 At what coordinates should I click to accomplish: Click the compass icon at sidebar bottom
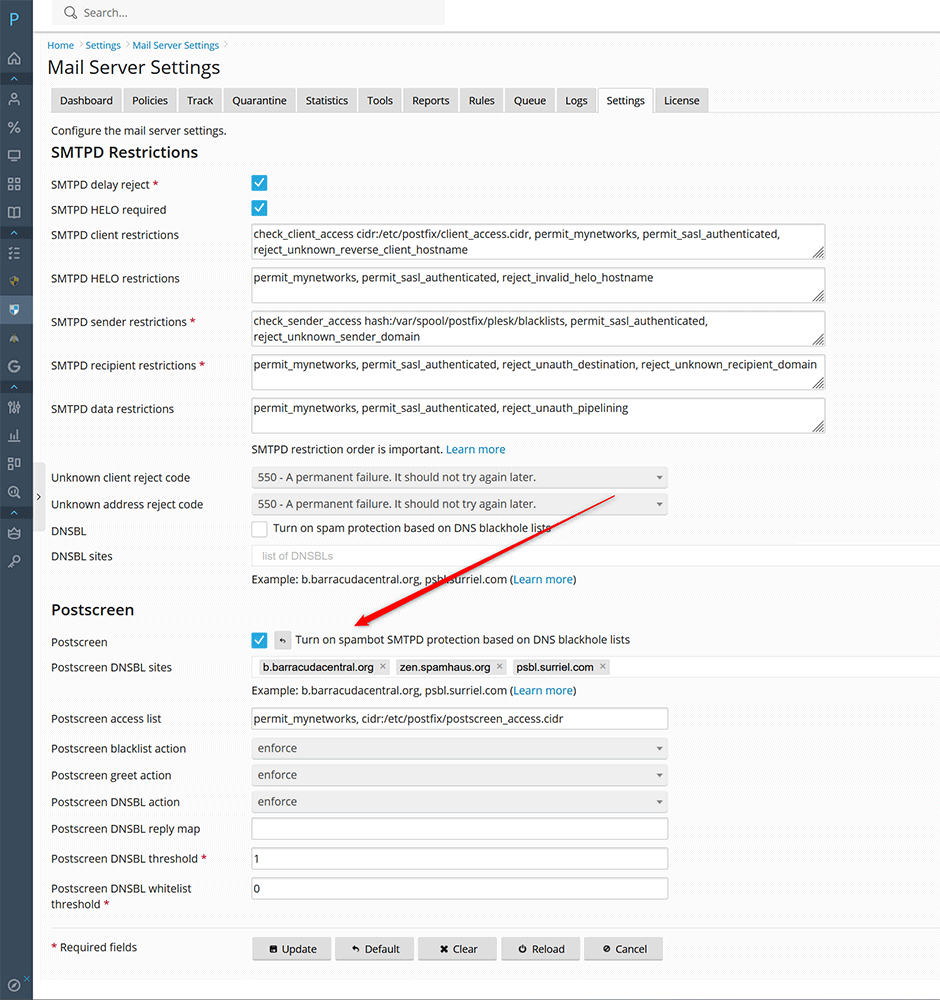pyautogui.click(x=14, y=985)
